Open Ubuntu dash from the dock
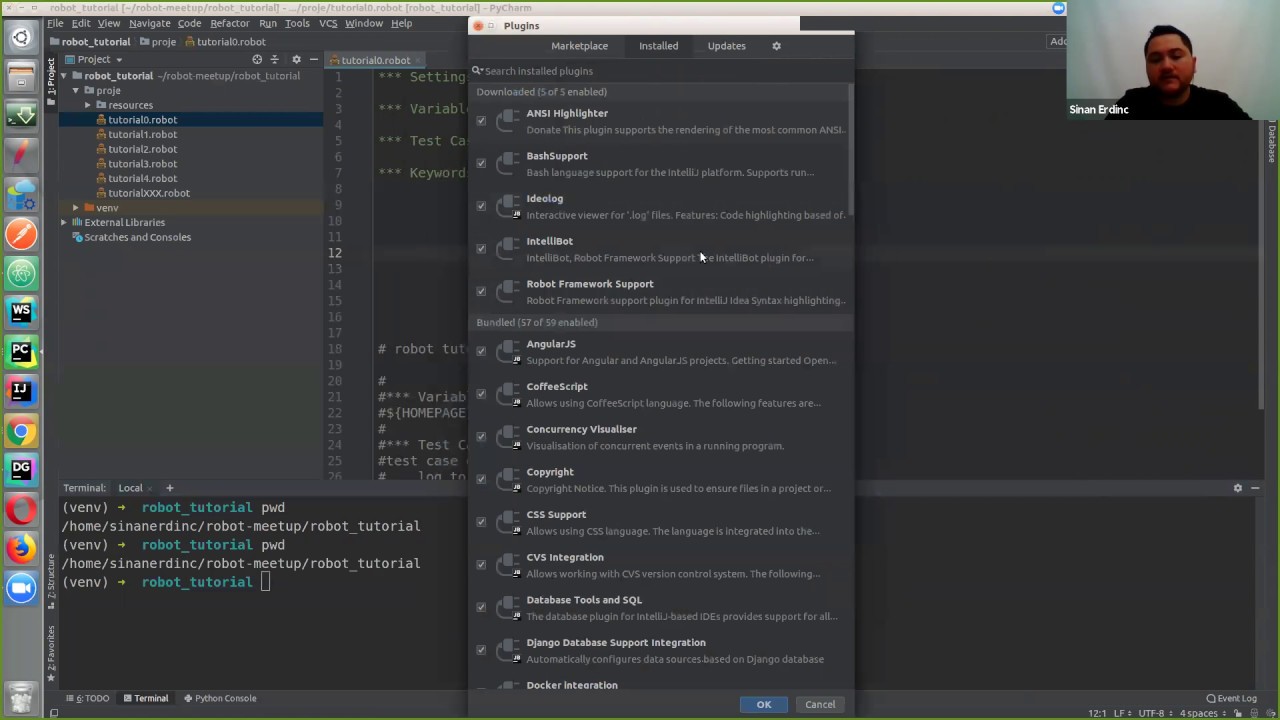The height and width of the screenshot is (720, 1280). coord(21,38)
